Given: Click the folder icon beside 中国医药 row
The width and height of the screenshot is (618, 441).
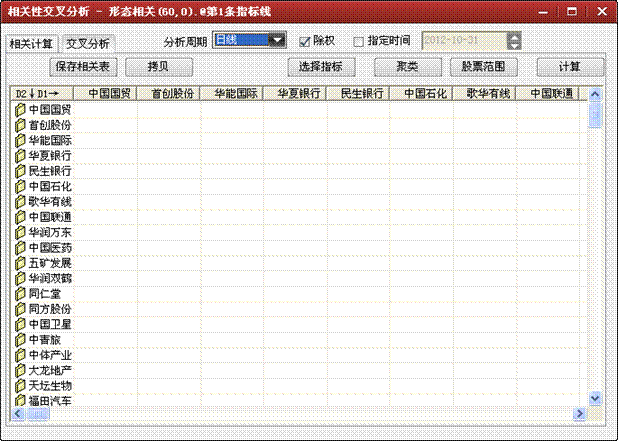Looking at the screenshot, I should point(20,248).
